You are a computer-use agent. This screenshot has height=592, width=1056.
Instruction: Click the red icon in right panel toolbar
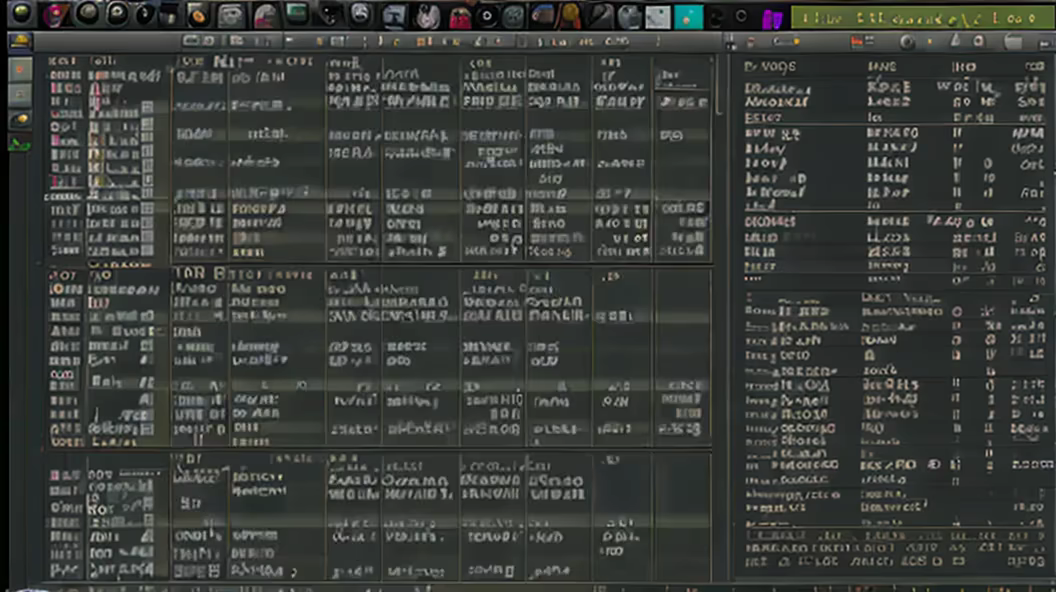point(856,42)
